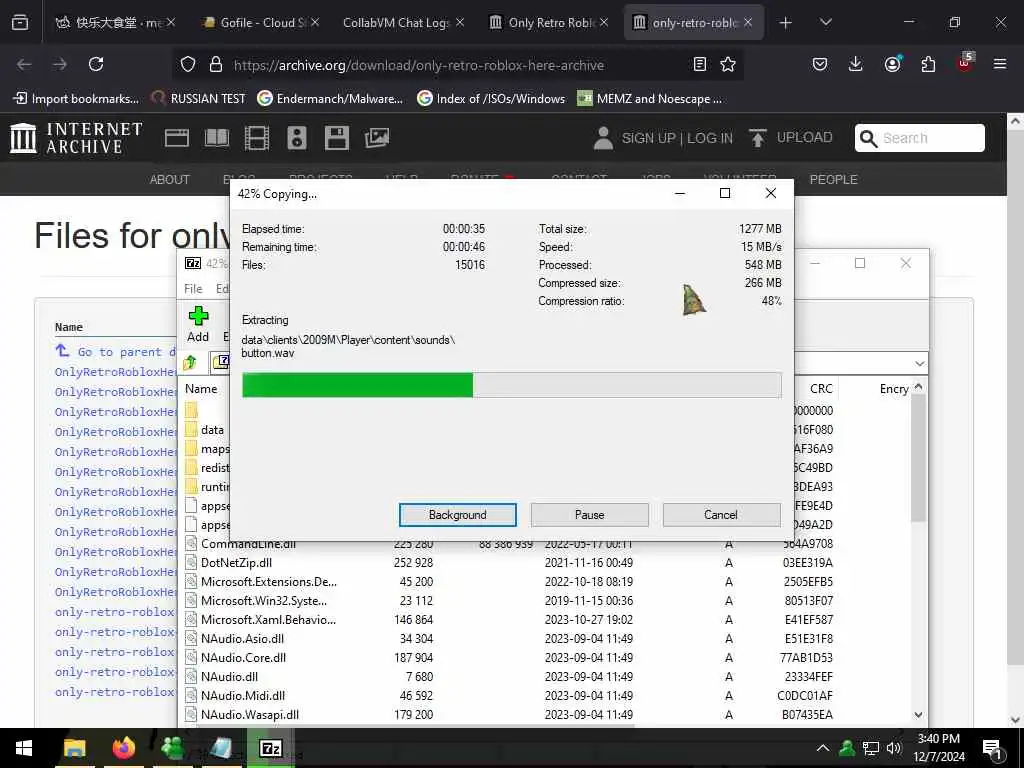Open Windows Start menu
This screenshot has height=768, width=1024.
[24, 748]
